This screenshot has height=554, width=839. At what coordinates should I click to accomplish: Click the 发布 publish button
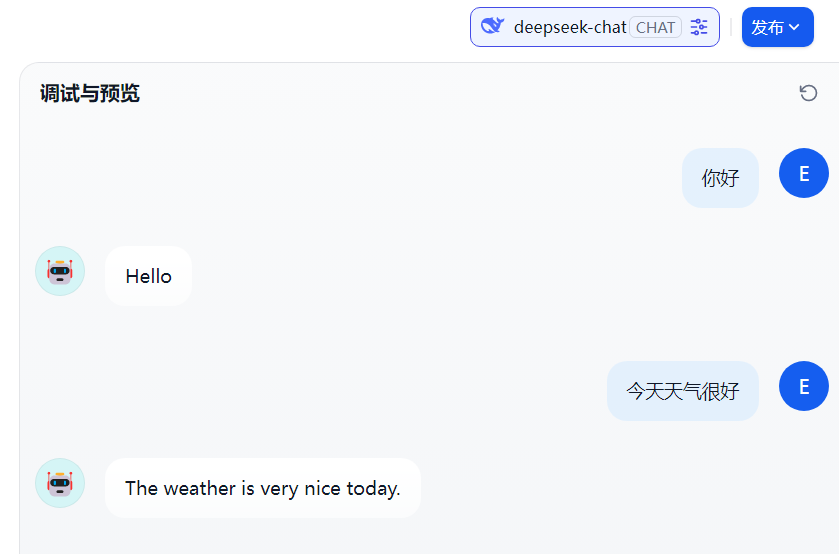click(768, 27)
